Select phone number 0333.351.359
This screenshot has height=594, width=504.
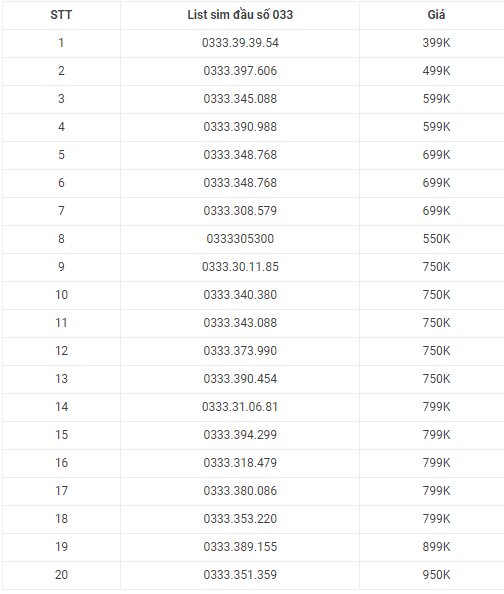pos(240,575)
